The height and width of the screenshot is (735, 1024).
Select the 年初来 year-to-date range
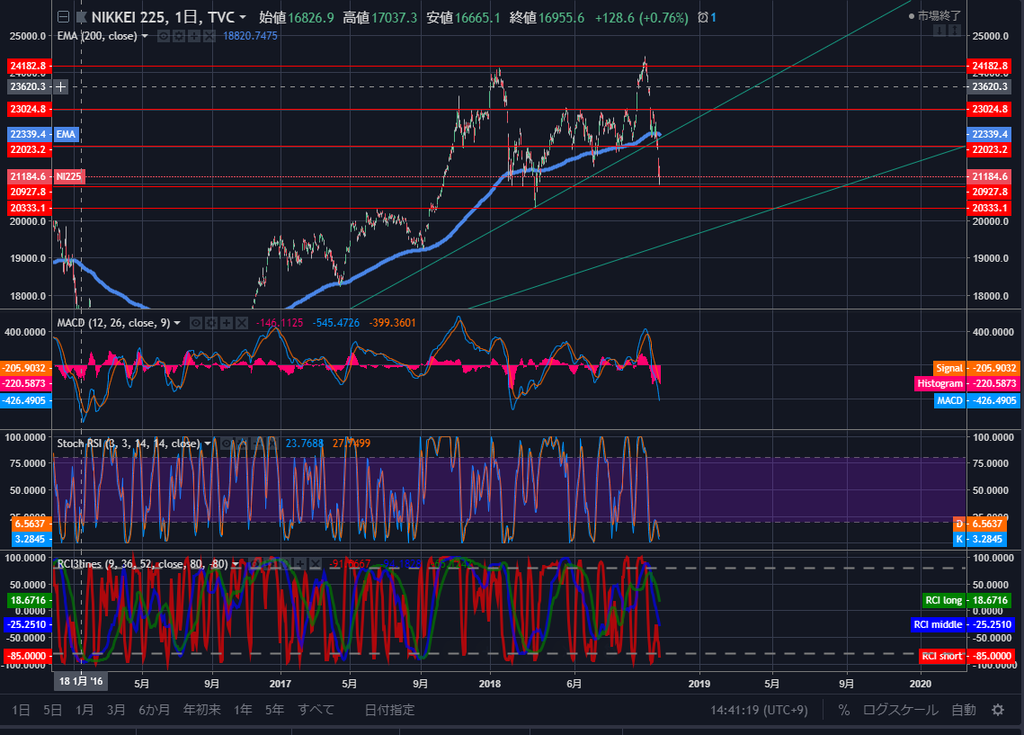point(202,710)
